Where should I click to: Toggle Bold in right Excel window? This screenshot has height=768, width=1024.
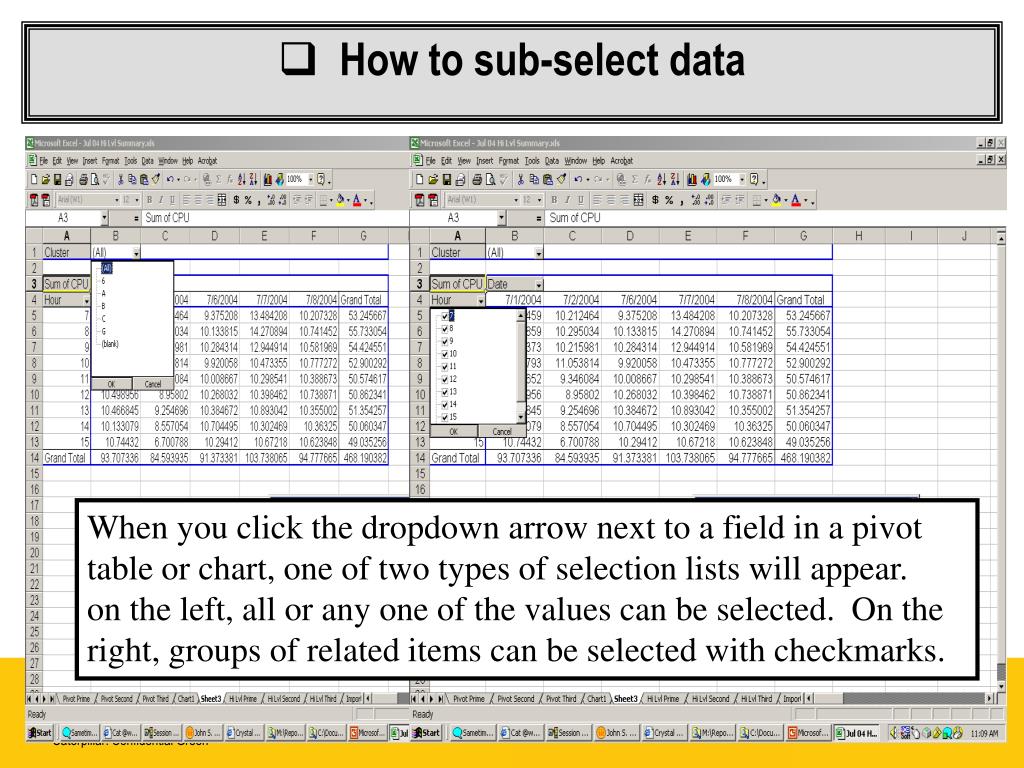tap(554, 200)
